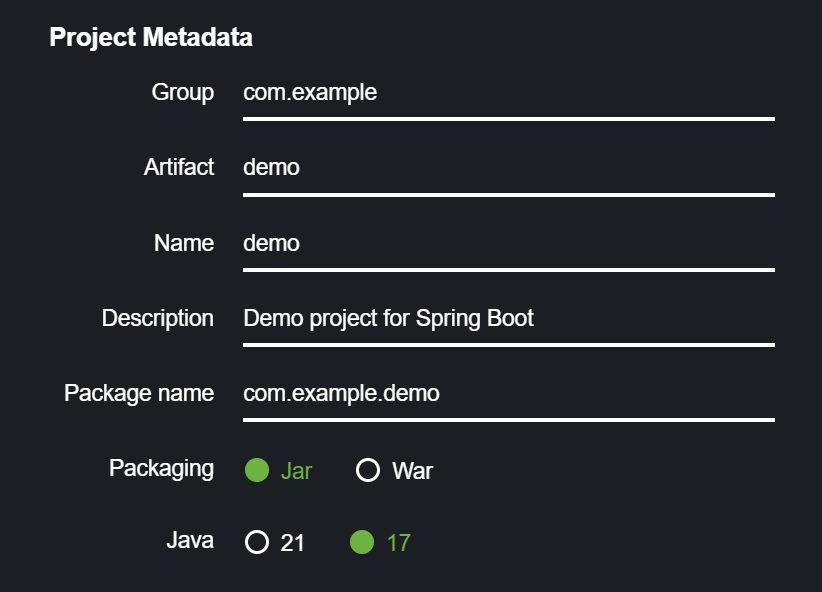Click the "Description" field label

[158, 318]
